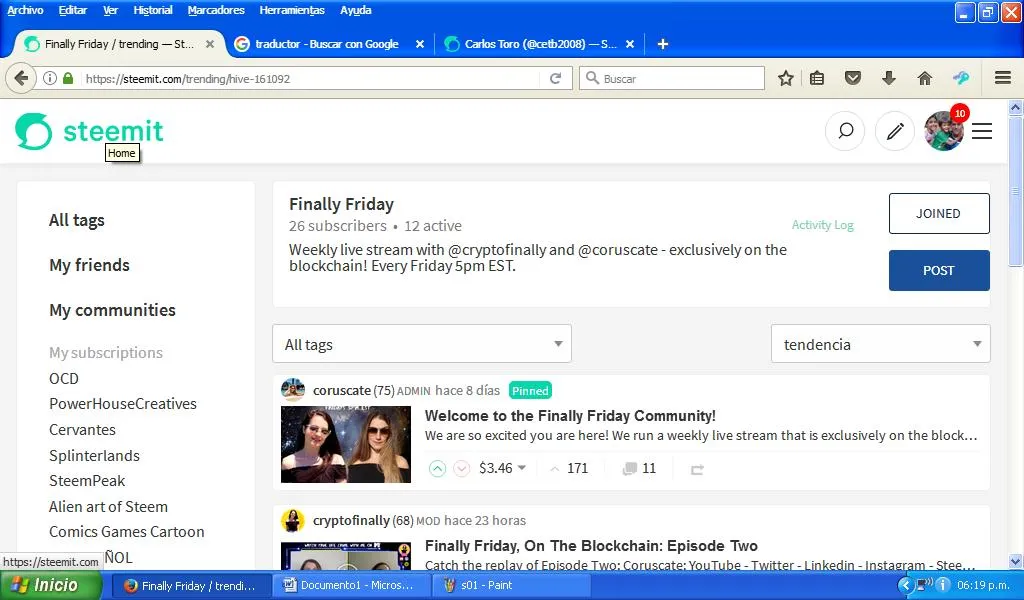Open the Activity Log link
The height and width of the screenshot is (600, 1024).
(x=822, y=225)
